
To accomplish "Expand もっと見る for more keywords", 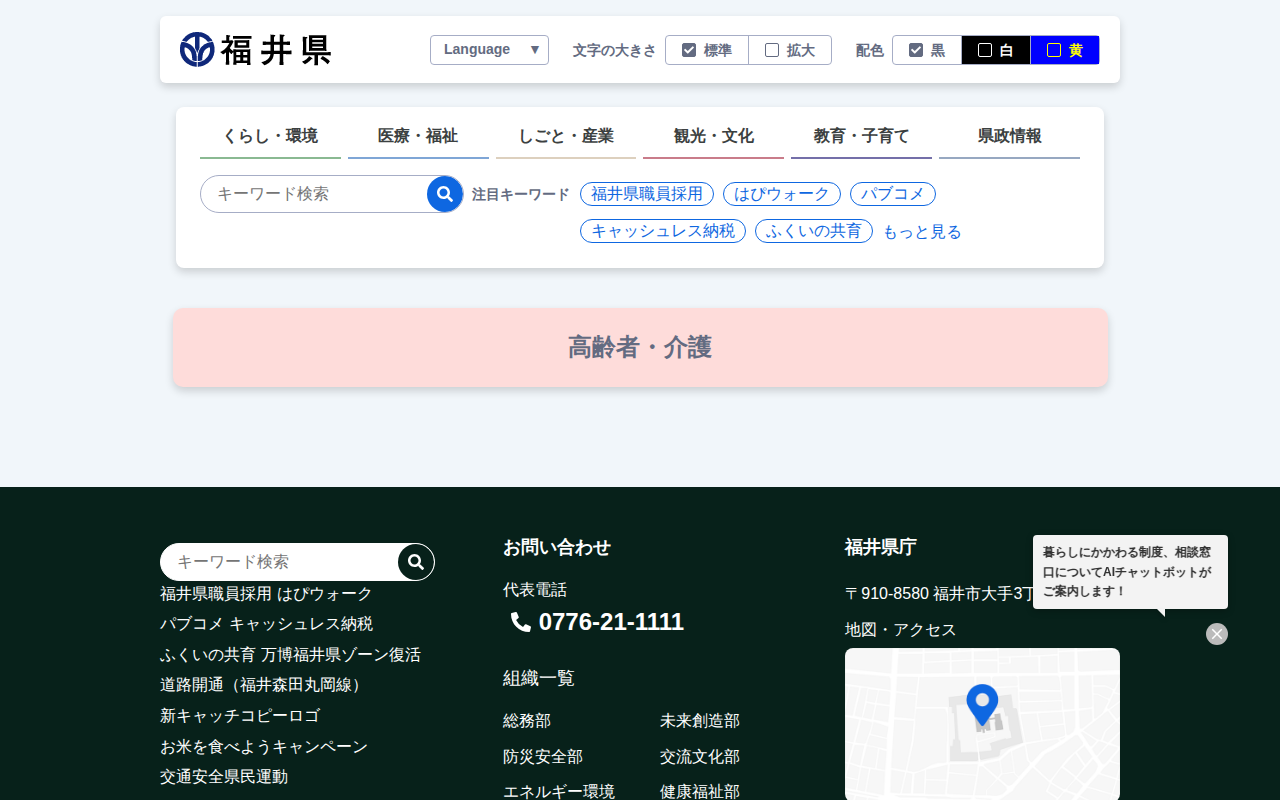I will click(921, 232).
